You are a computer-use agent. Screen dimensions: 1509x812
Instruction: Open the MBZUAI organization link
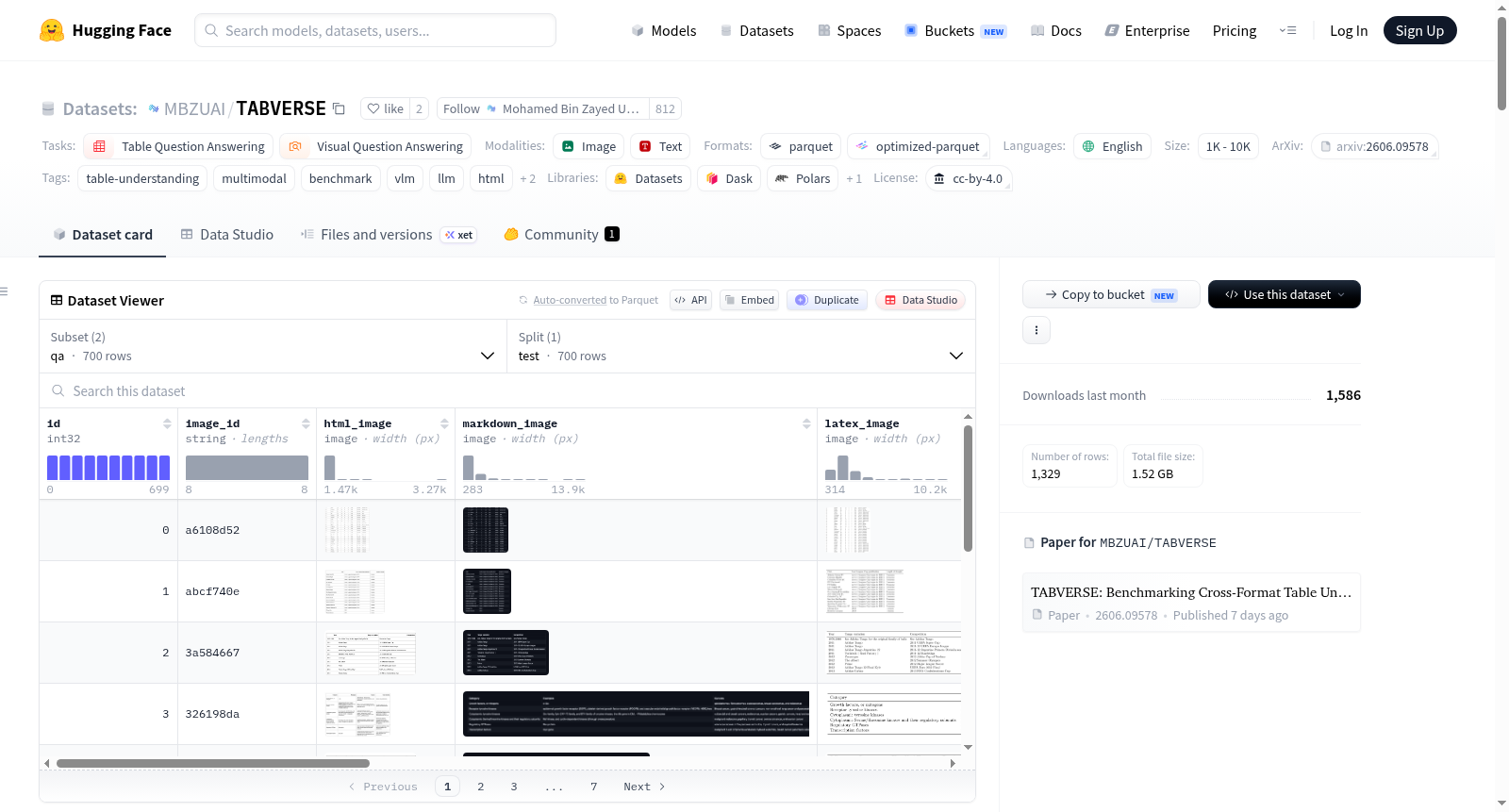tap(194, 108)
